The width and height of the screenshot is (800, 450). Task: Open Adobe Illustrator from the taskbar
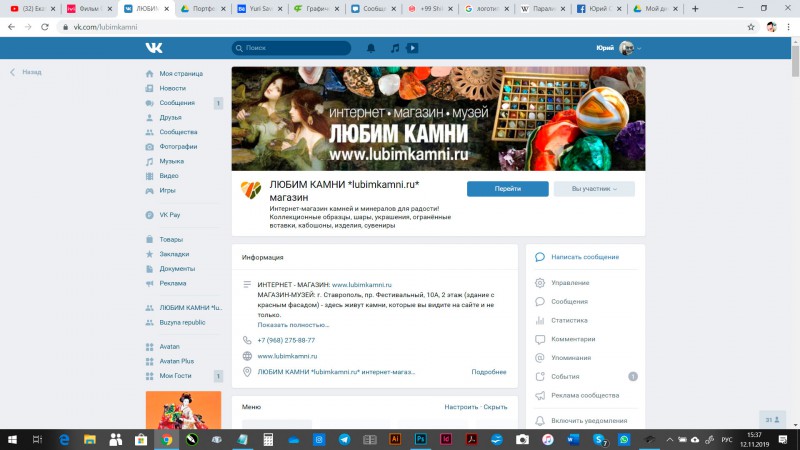tap(395, 439)
